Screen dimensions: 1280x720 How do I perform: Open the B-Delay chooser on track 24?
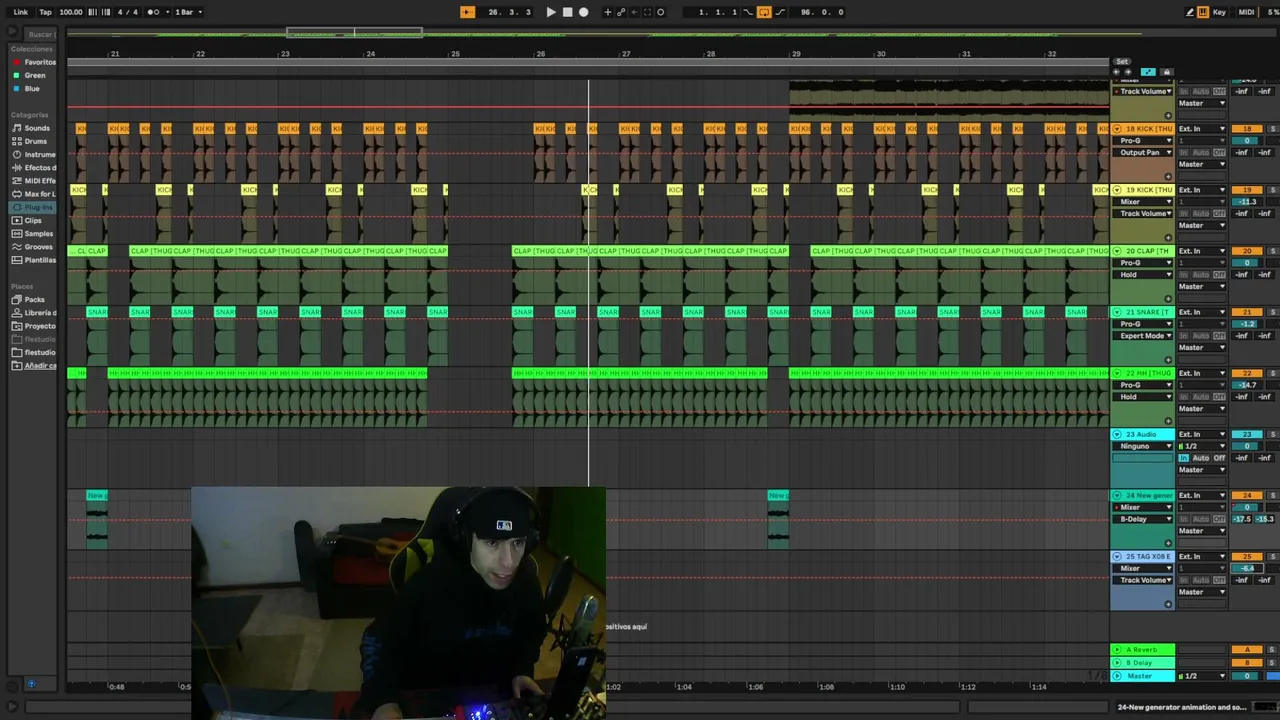1144,519
